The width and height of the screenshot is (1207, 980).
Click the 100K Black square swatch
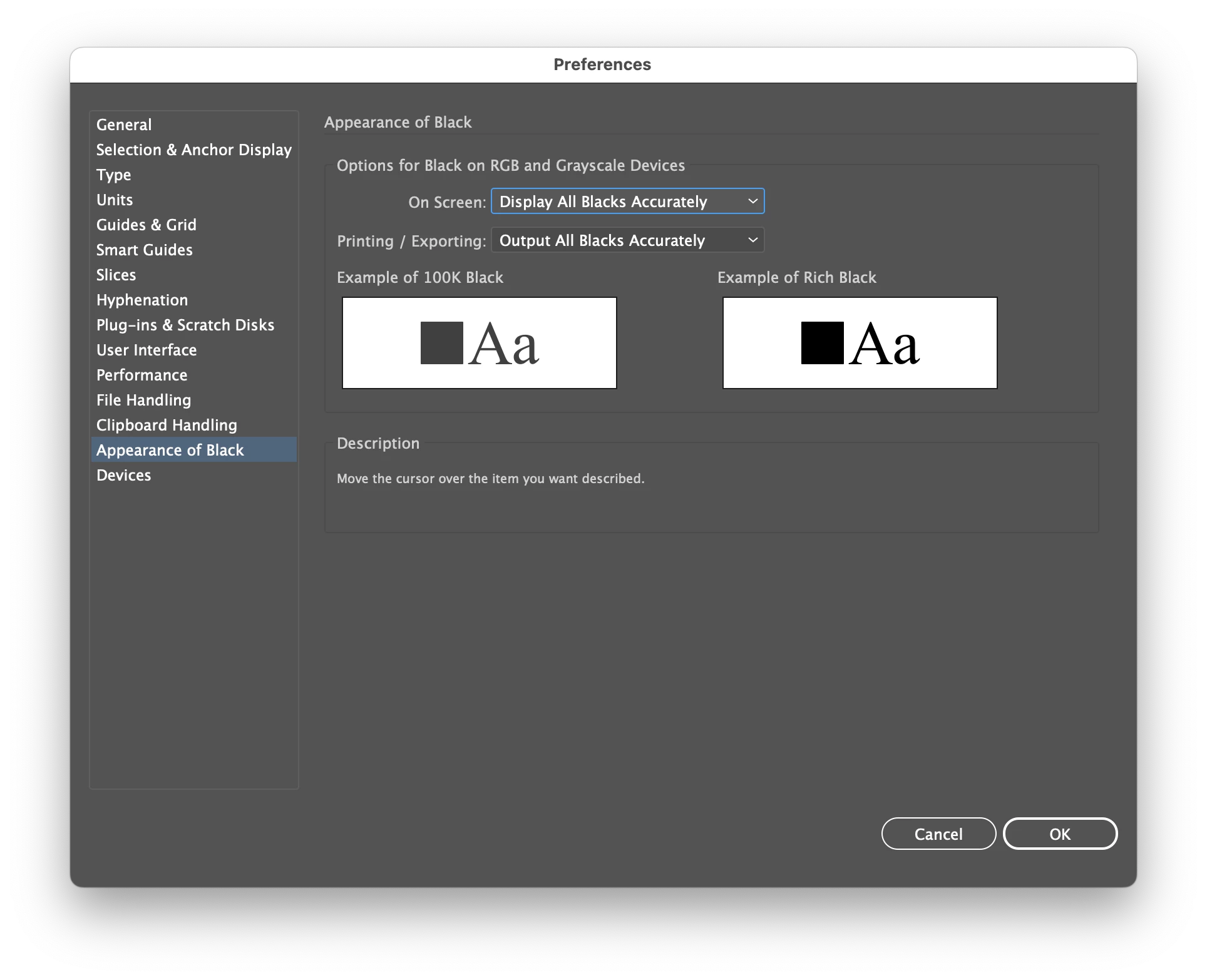[441, 343]
